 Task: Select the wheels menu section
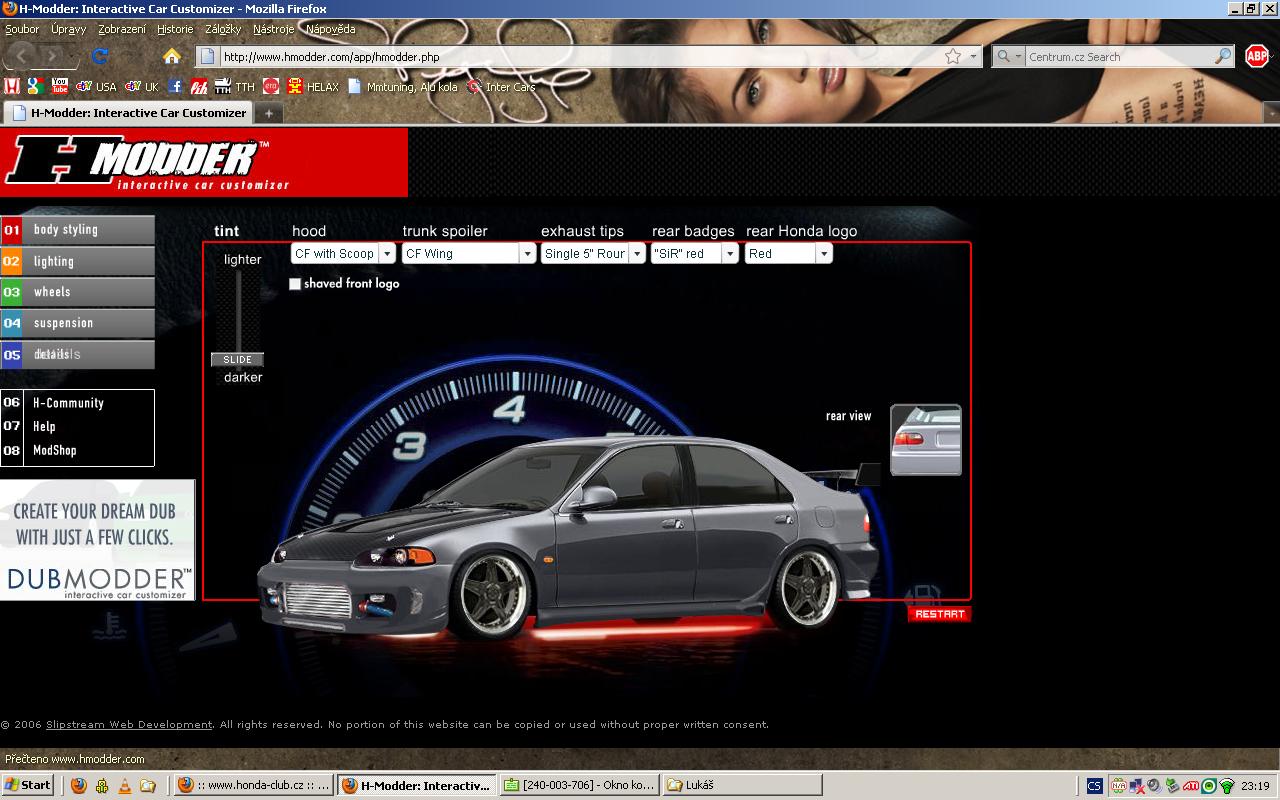78,292
